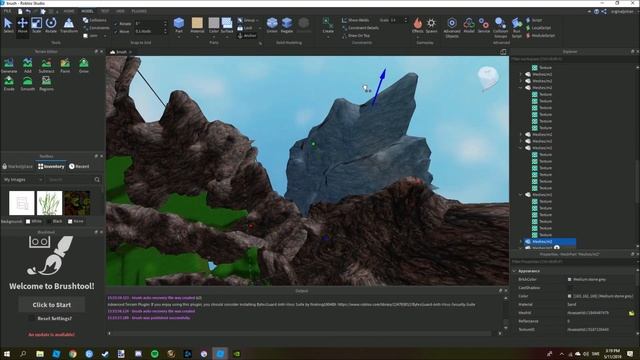Select the terrain Generate tool

(9, 65)
